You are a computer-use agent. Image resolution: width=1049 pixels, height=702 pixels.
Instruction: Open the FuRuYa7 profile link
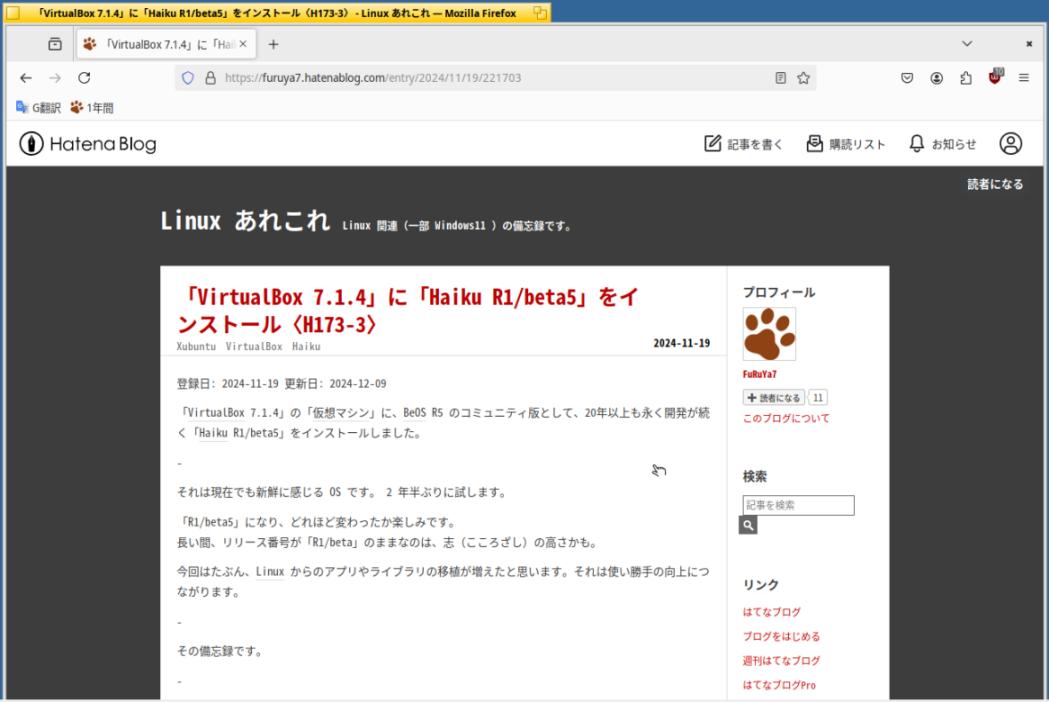pos(759,375)
